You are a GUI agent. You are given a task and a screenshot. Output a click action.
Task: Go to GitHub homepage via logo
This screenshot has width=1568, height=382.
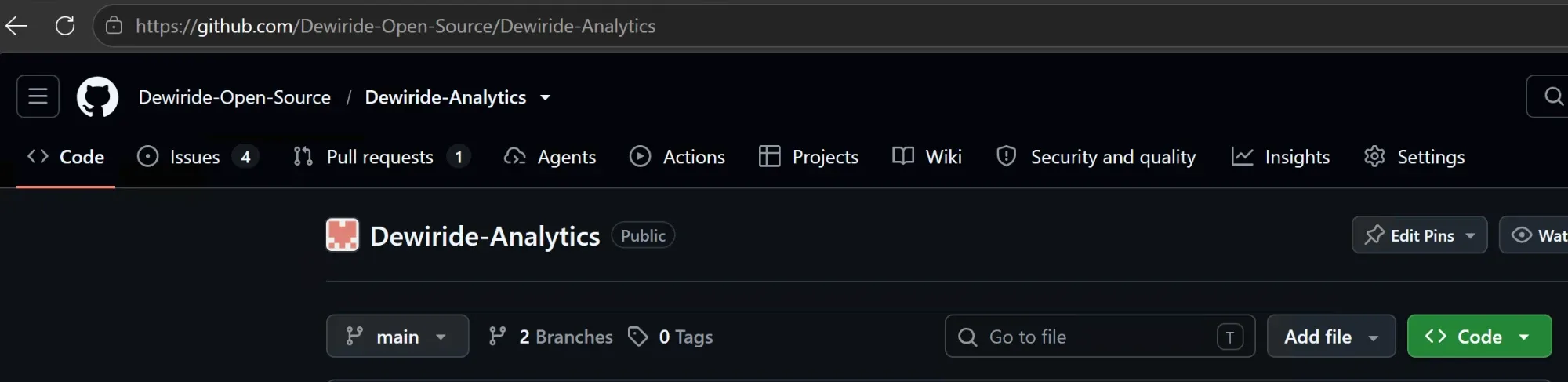tap(97, 96)
